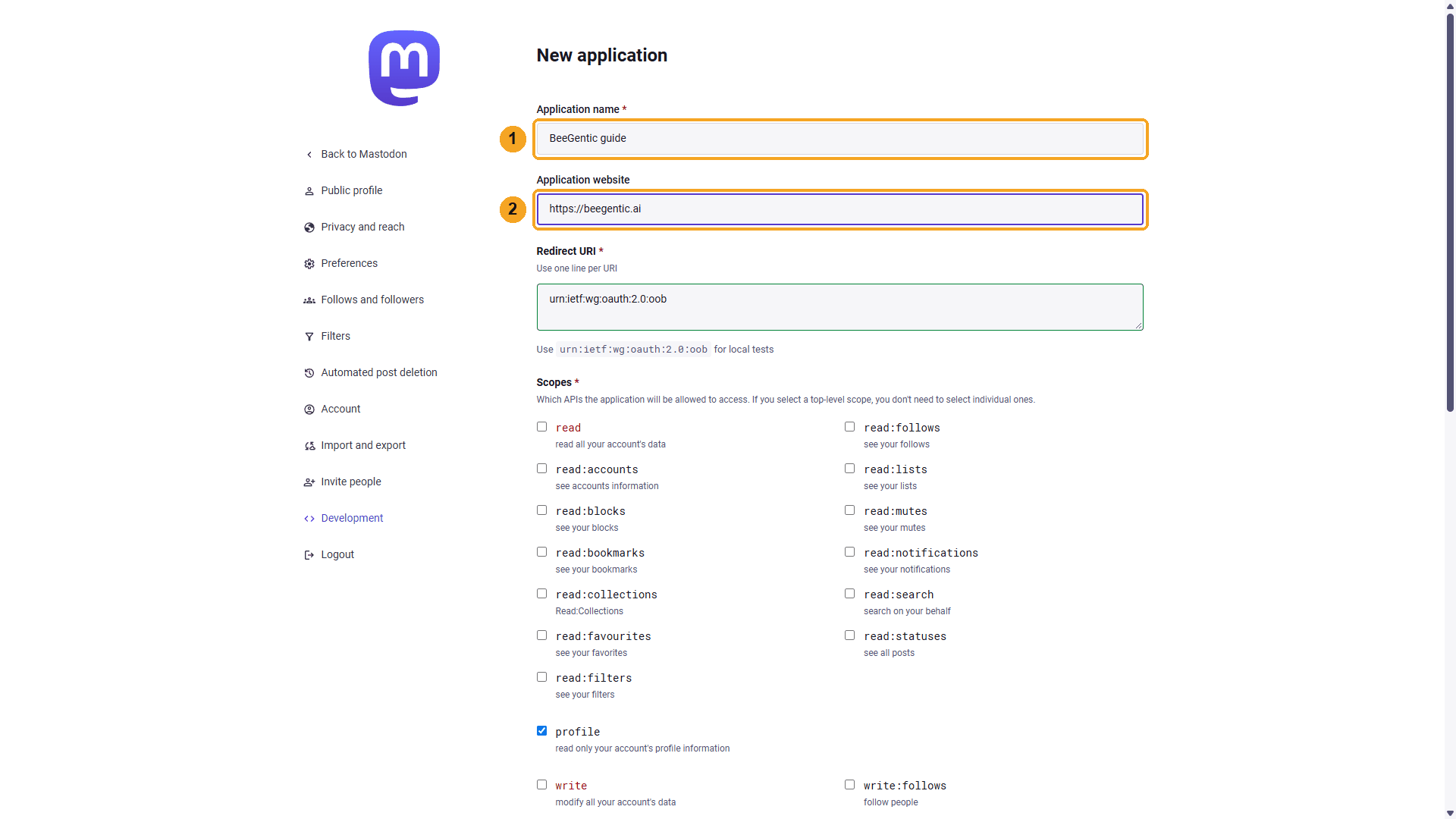The width and height of the screenshot is (1456, 819).
Task: Click the Logout link
Action: point(337,554)
